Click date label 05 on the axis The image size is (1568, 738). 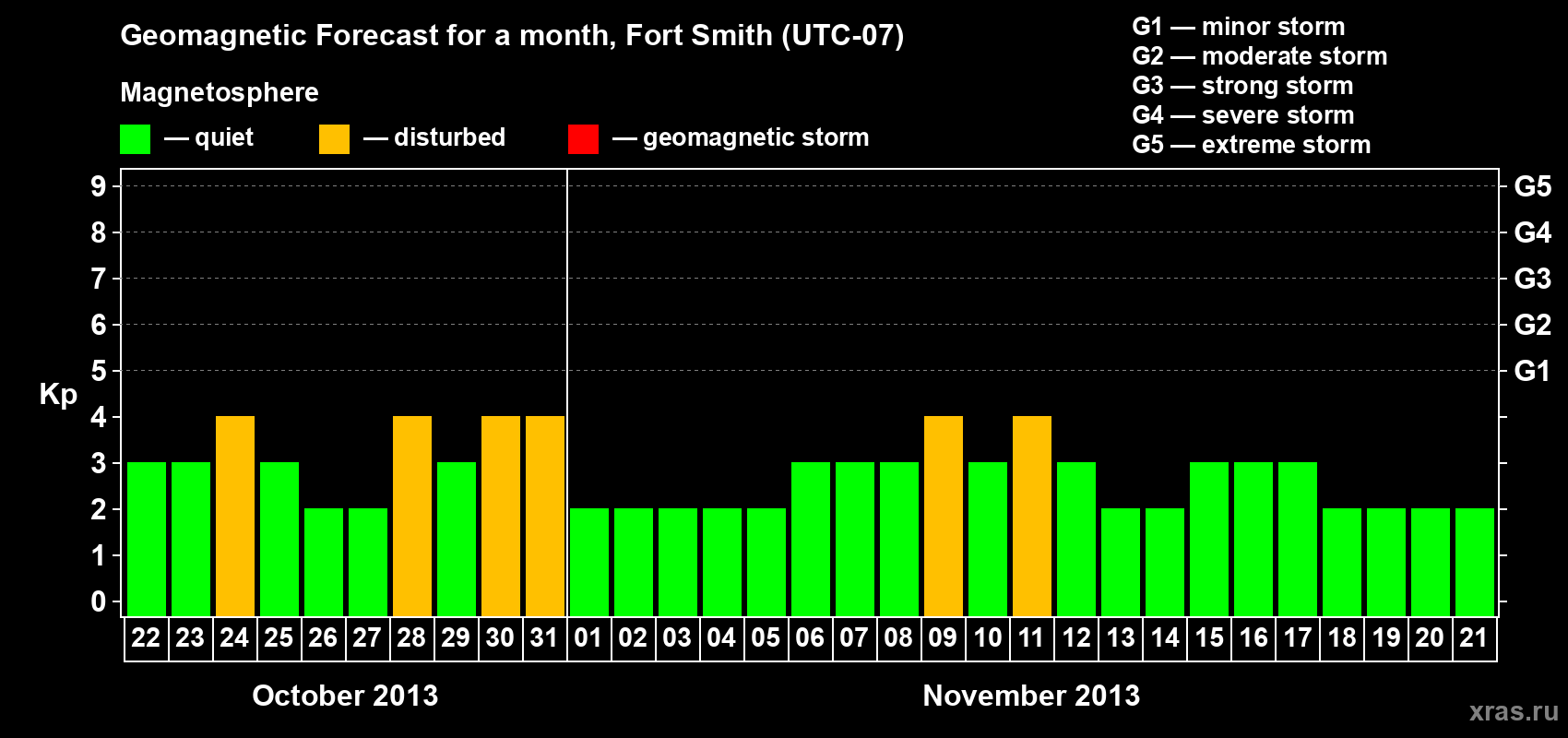766,638
